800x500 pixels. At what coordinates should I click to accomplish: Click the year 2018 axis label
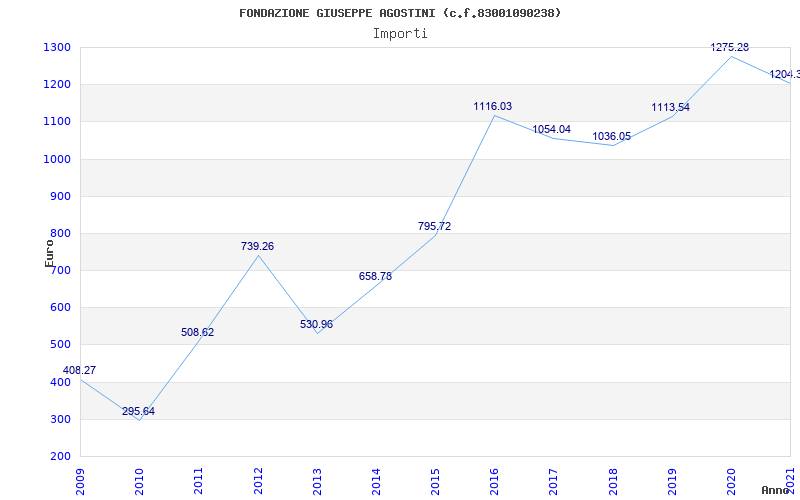pyautogui.click(x=613, y=481)
